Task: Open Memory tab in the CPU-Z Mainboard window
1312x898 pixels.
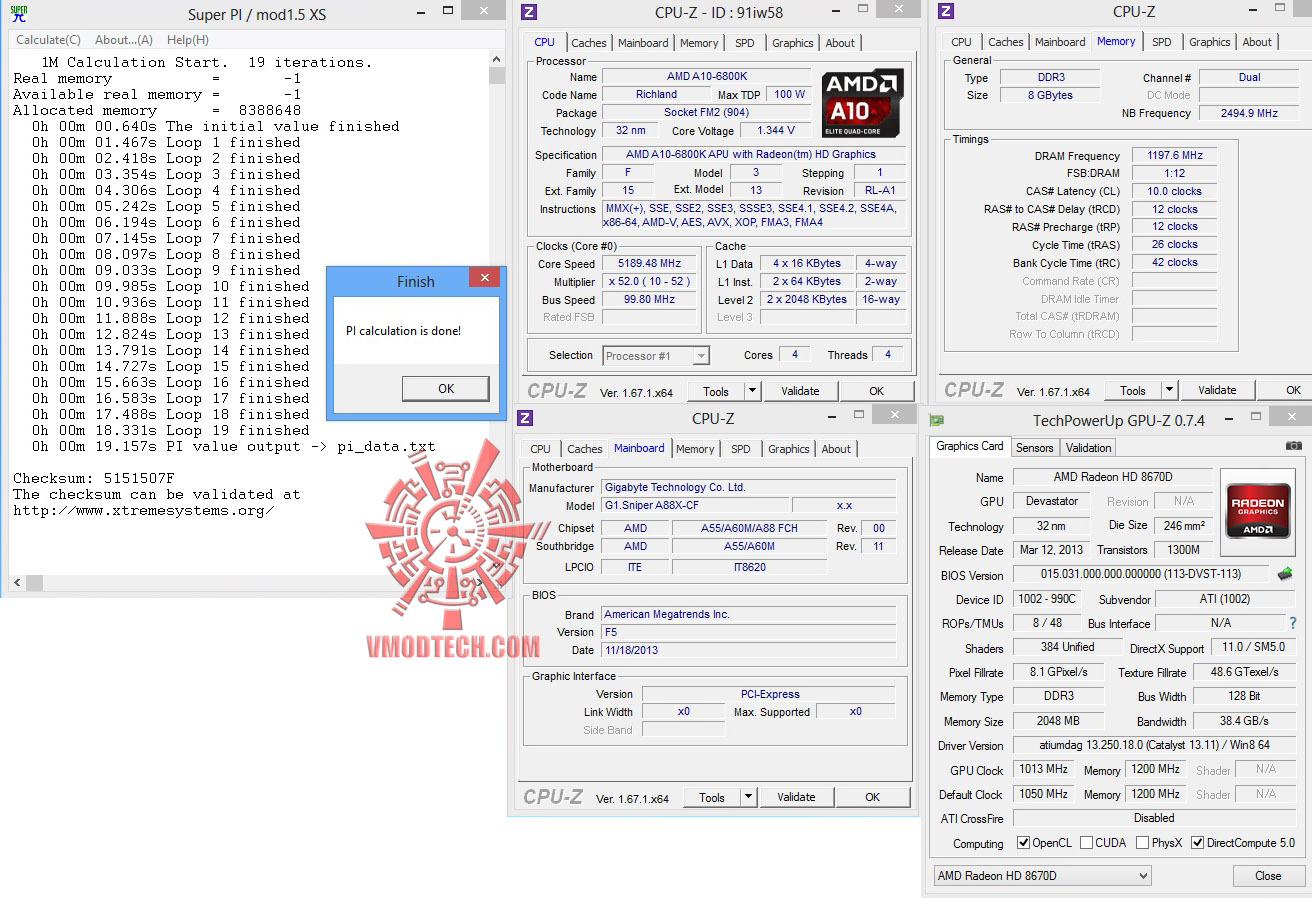Action: (695, 449)
